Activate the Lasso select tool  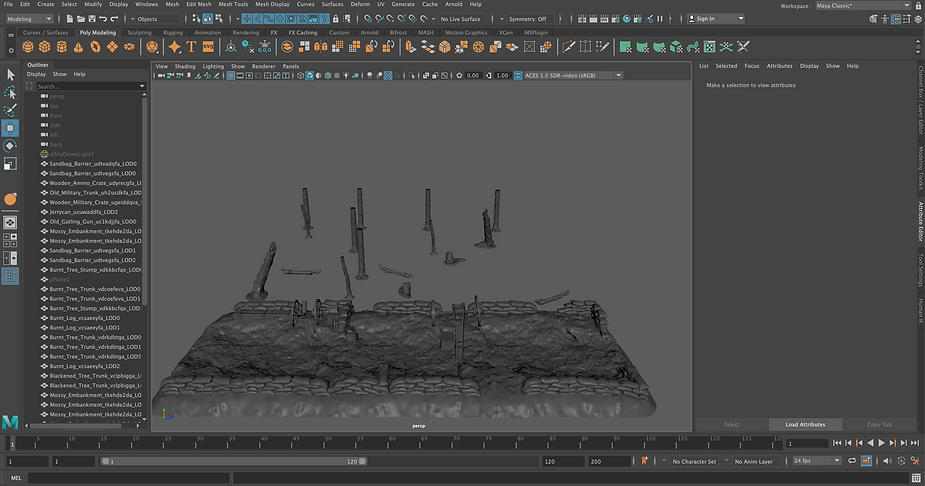click(10, 92)
